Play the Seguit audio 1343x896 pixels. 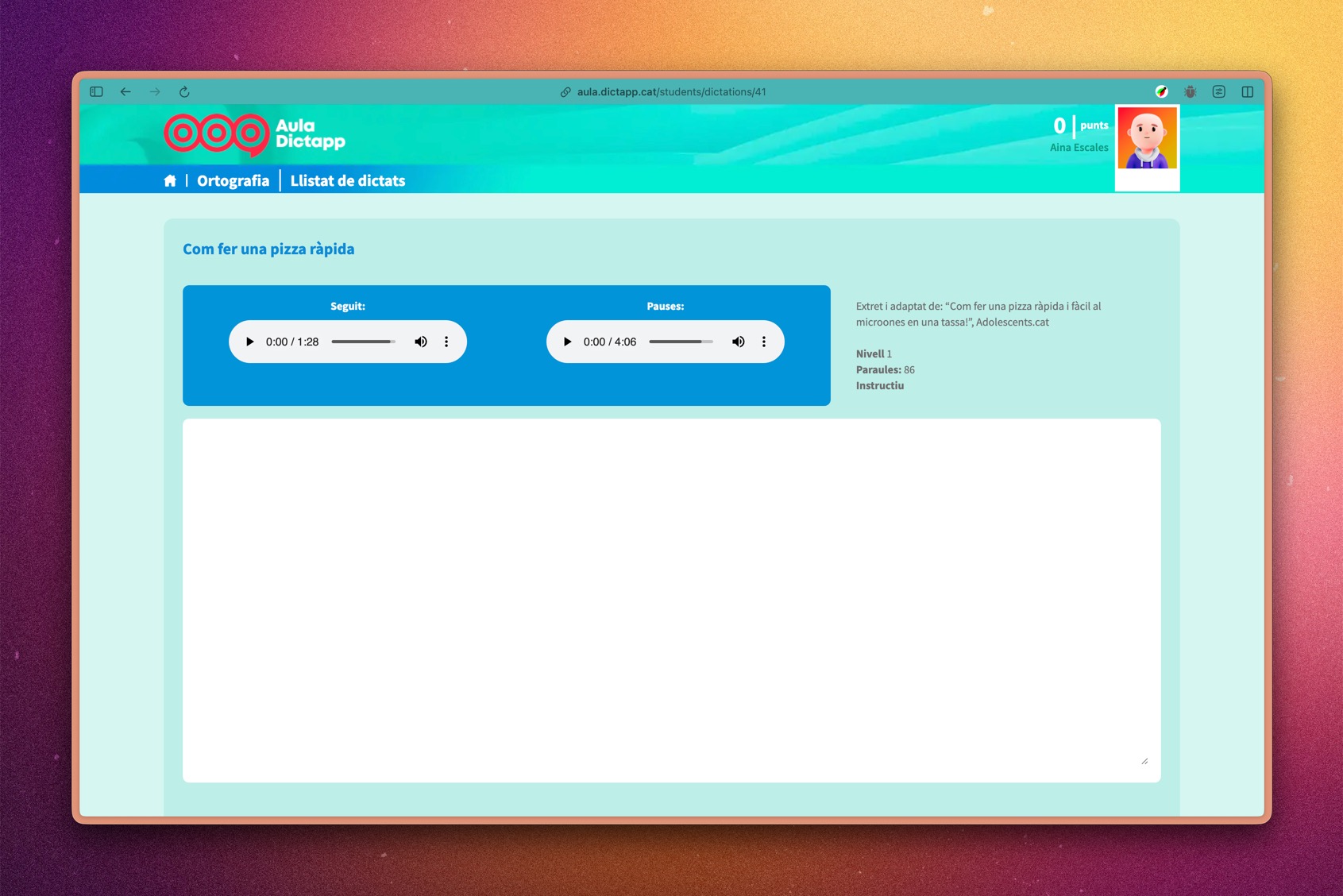pos(249,342)
